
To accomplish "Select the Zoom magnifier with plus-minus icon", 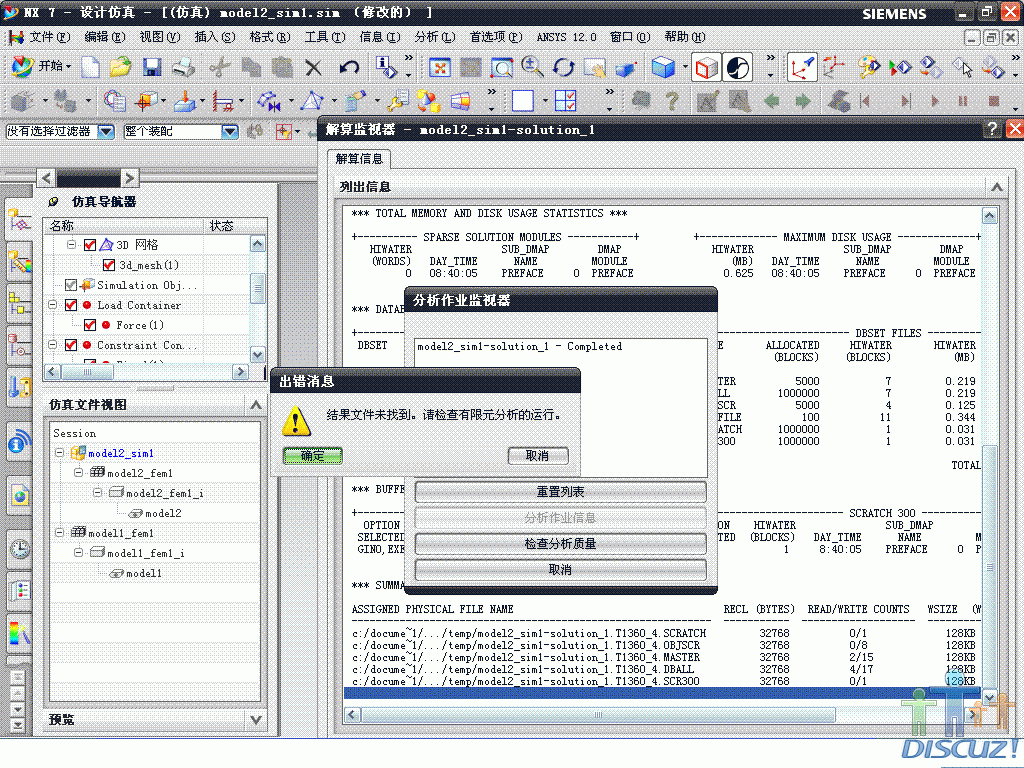I will [532, 67].
